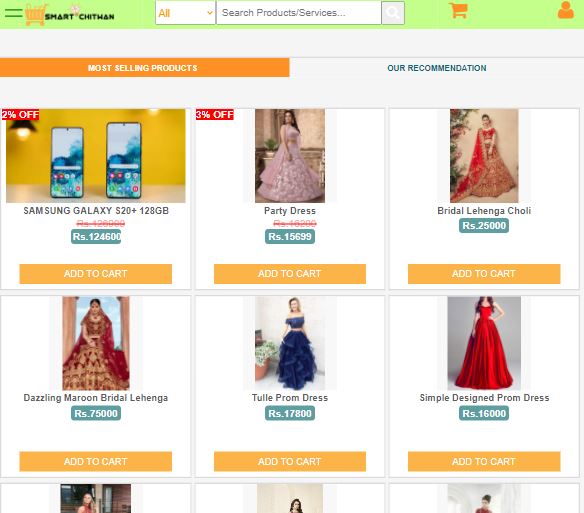Viewport: 584px width, 513px height.
Task: Switch to Our Recommendation tab
Action: [437, 68]
